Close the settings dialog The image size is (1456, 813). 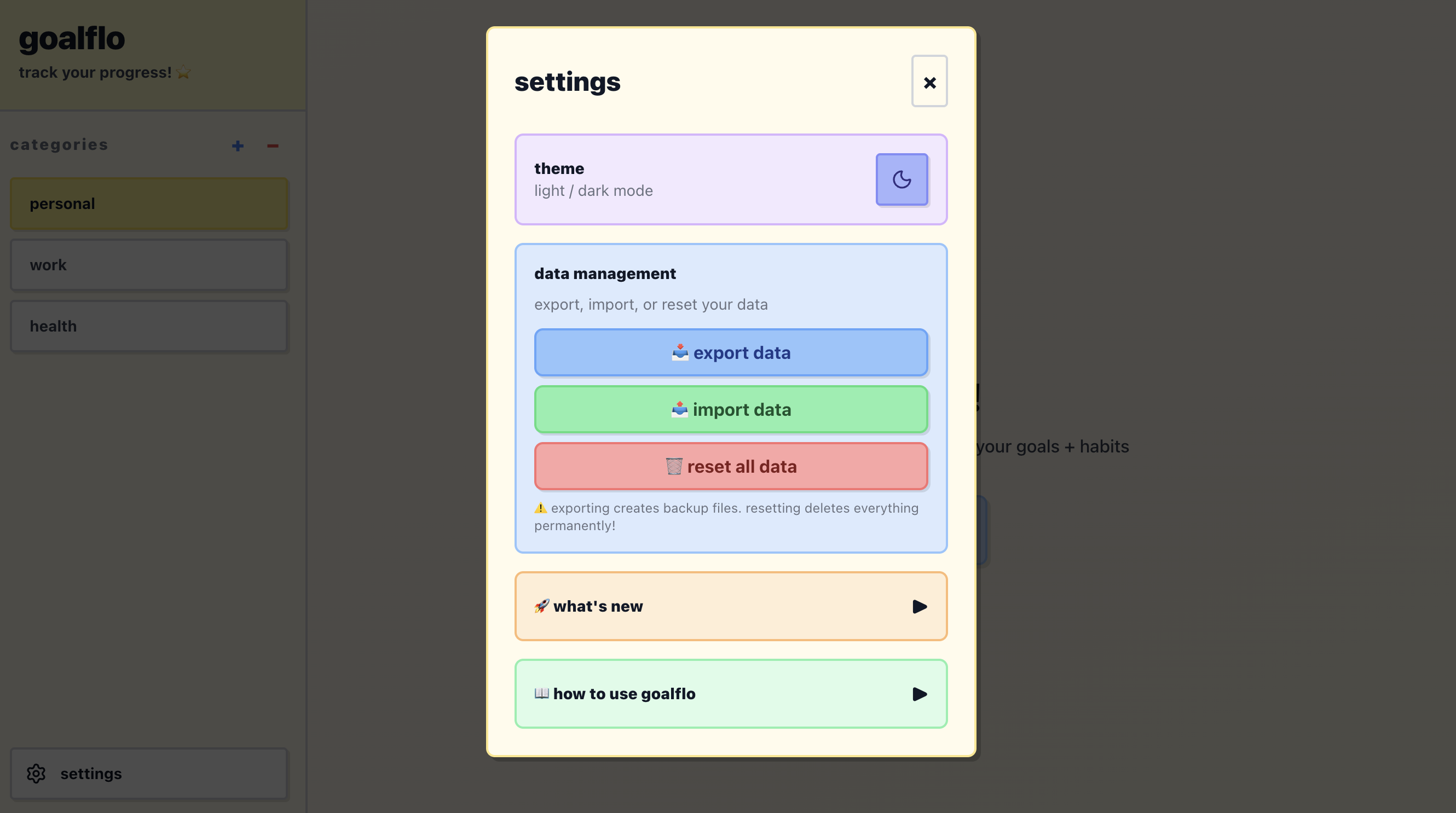tap(929, 82)
